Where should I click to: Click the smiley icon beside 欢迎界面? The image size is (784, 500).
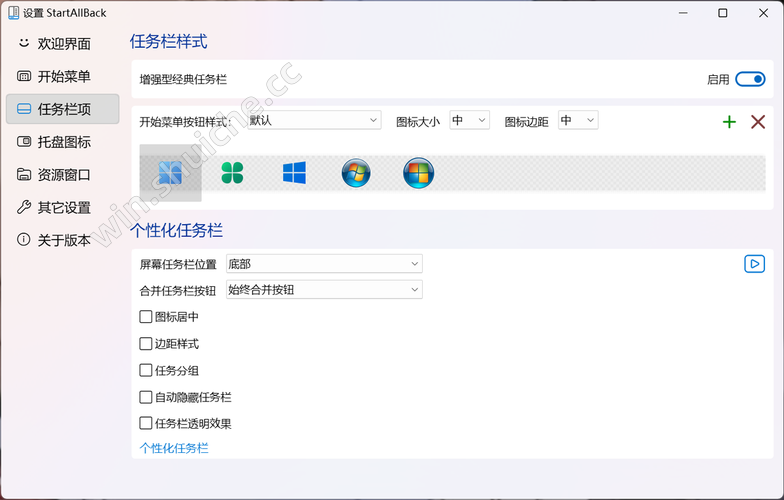coord(24,44)
